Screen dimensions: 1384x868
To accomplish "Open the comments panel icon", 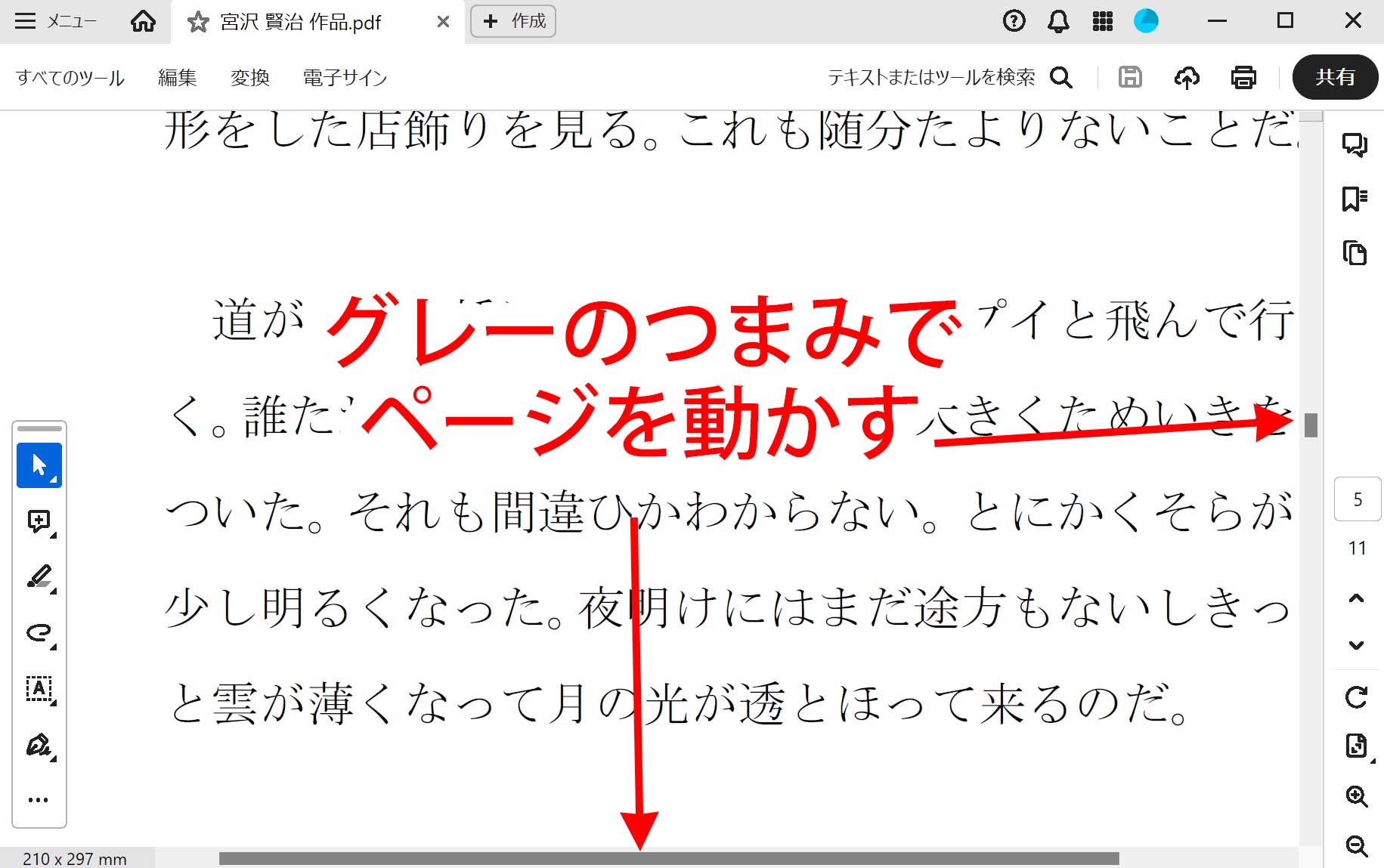I will pos(1355,144).
